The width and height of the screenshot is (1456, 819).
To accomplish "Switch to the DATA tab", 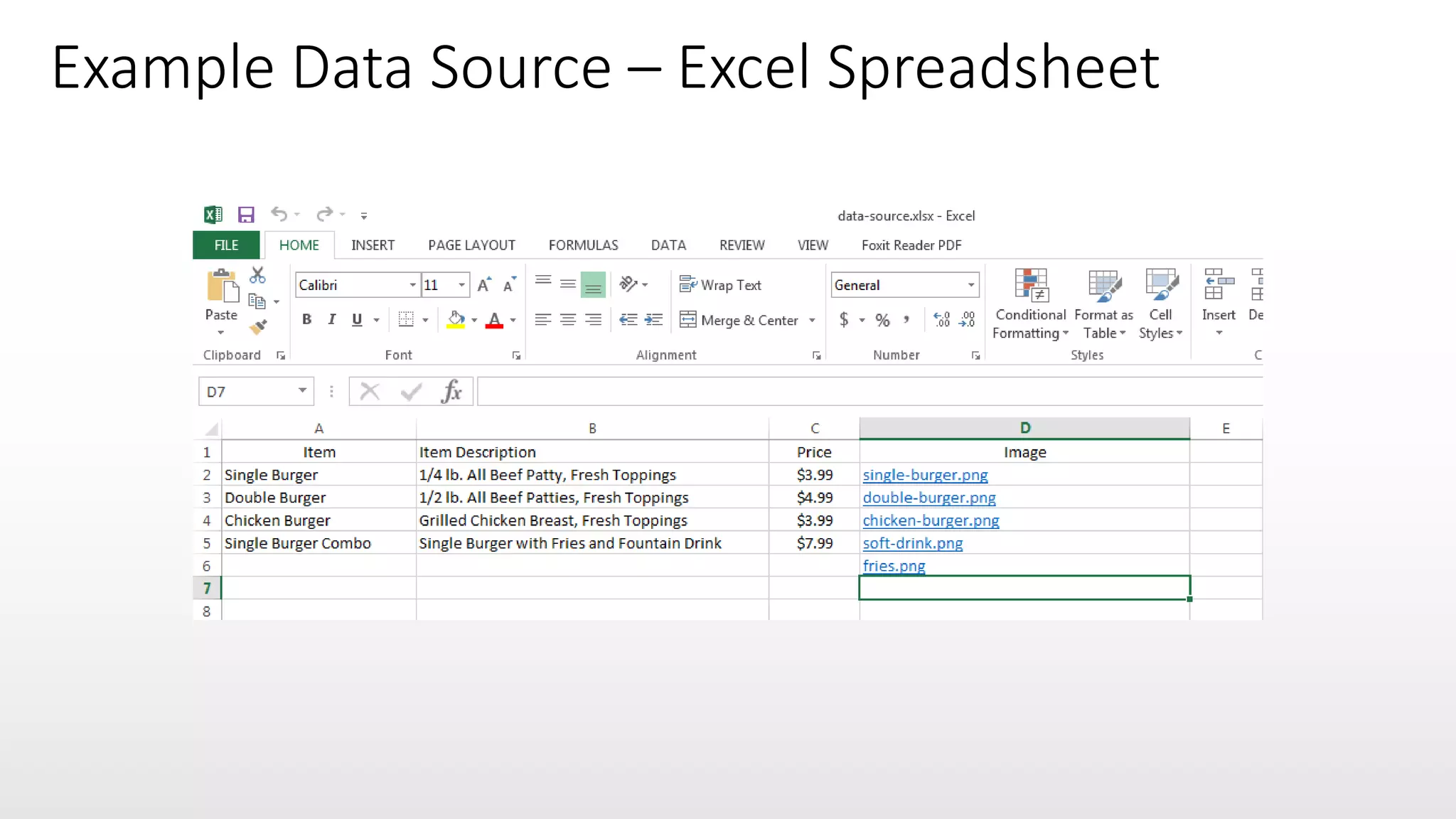I will pyautogui.click(x=668, y=245).
